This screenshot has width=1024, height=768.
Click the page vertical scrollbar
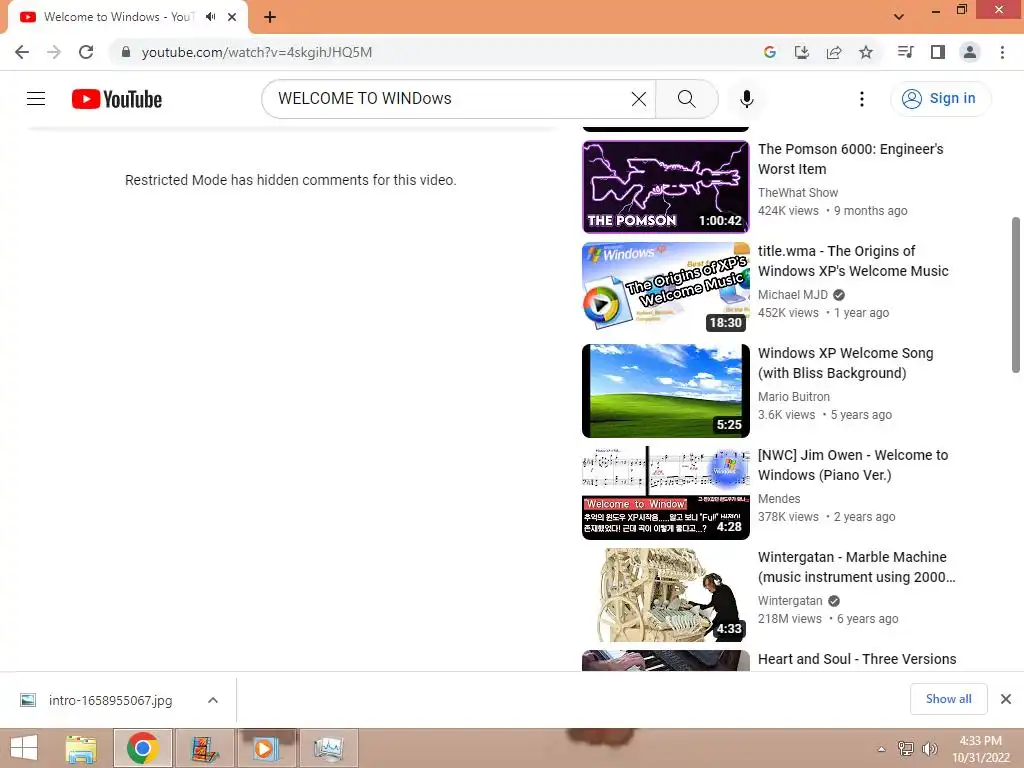[1016, 295]
